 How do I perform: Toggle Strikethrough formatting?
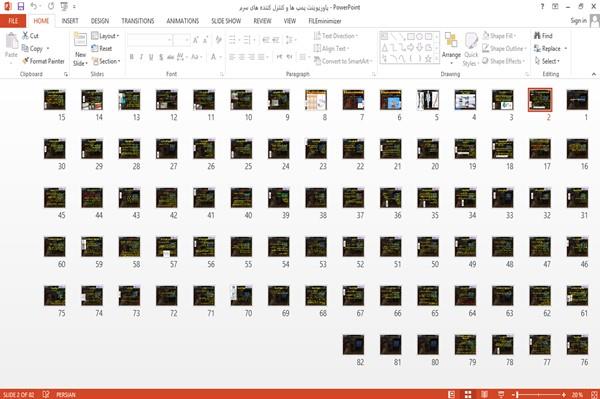(170, 57)
